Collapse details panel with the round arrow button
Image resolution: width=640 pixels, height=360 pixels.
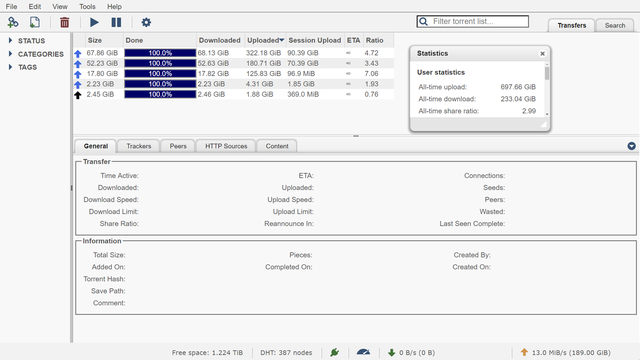(x=631, y=146)
